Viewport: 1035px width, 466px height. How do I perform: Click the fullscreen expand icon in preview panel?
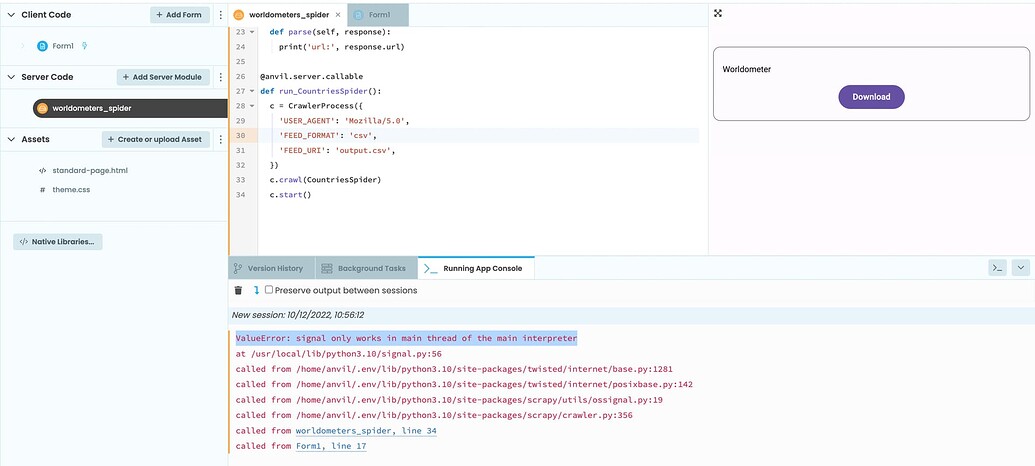coord(718,13)
